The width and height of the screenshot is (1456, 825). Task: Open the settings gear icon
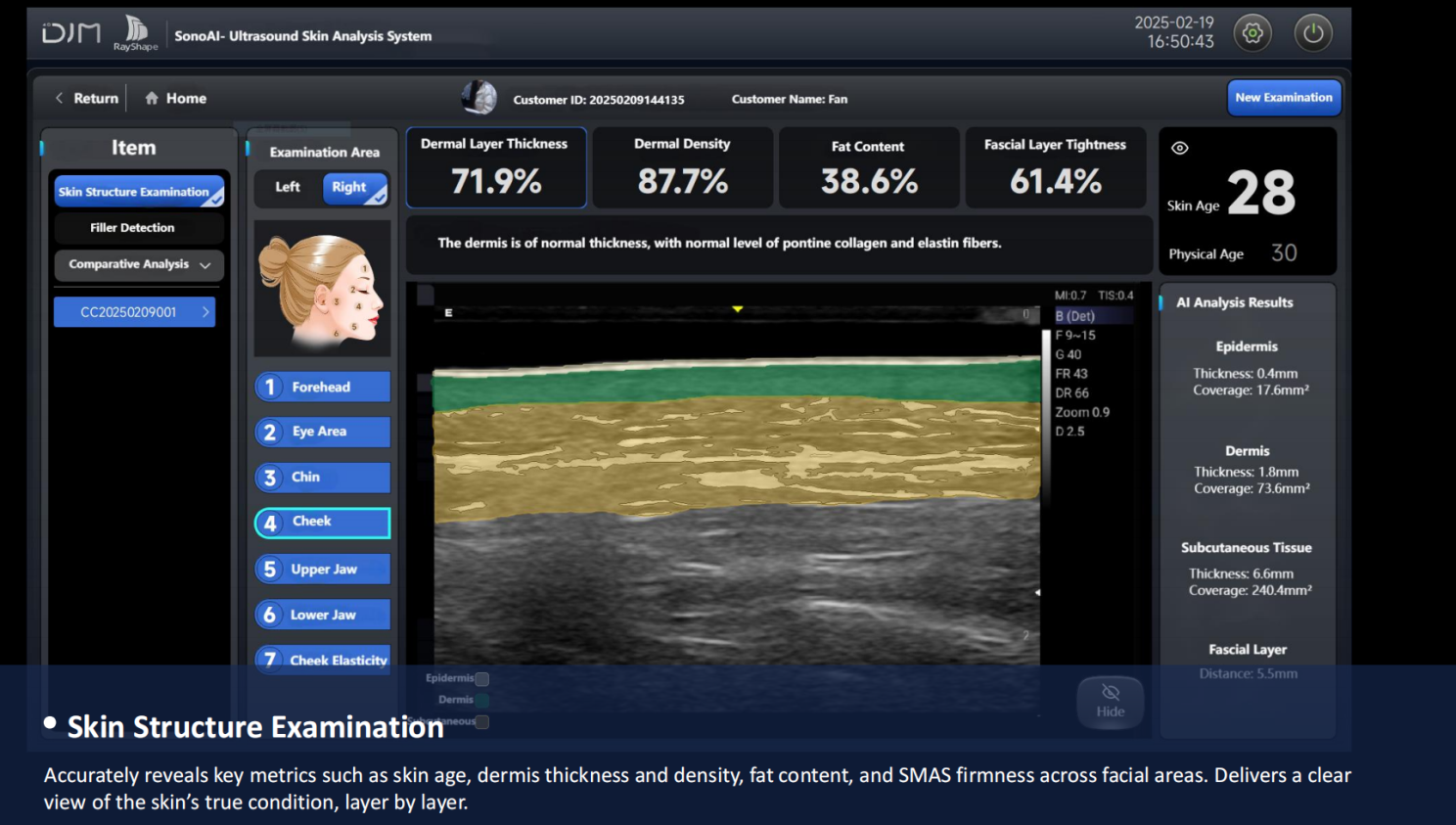[x=1252, y=33]
